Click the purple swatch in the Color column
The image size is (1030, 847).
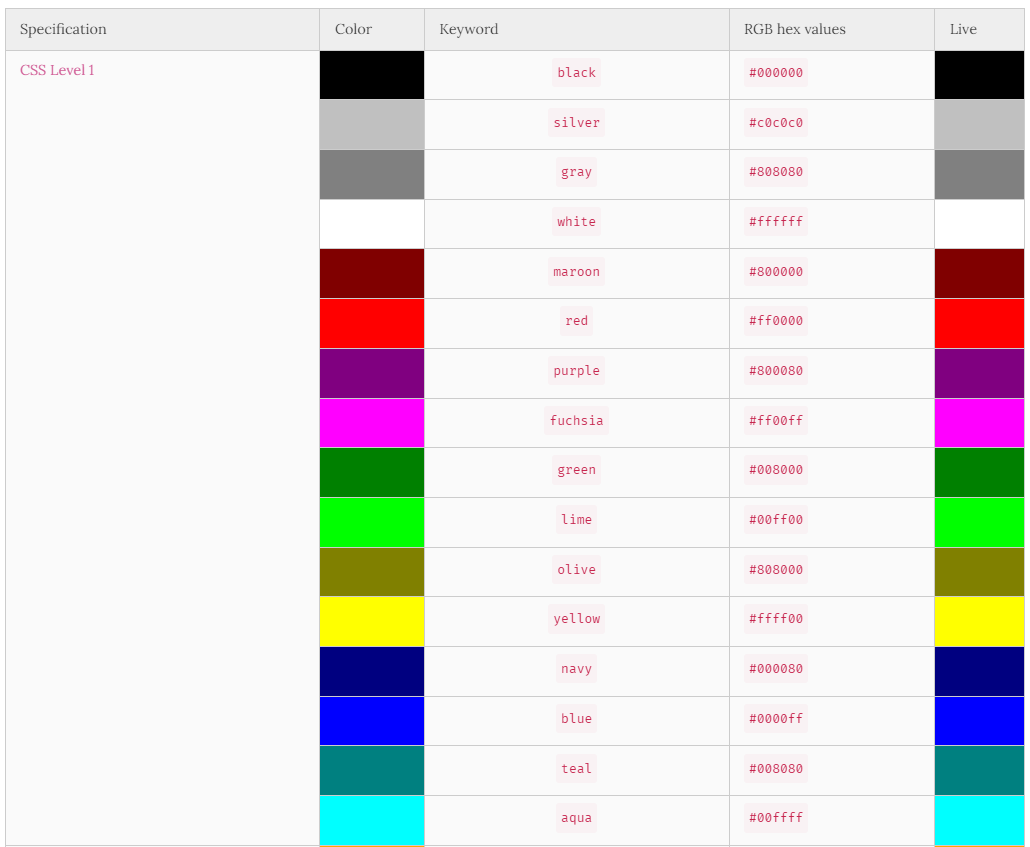pyautogui.click(x=372, y=373)
